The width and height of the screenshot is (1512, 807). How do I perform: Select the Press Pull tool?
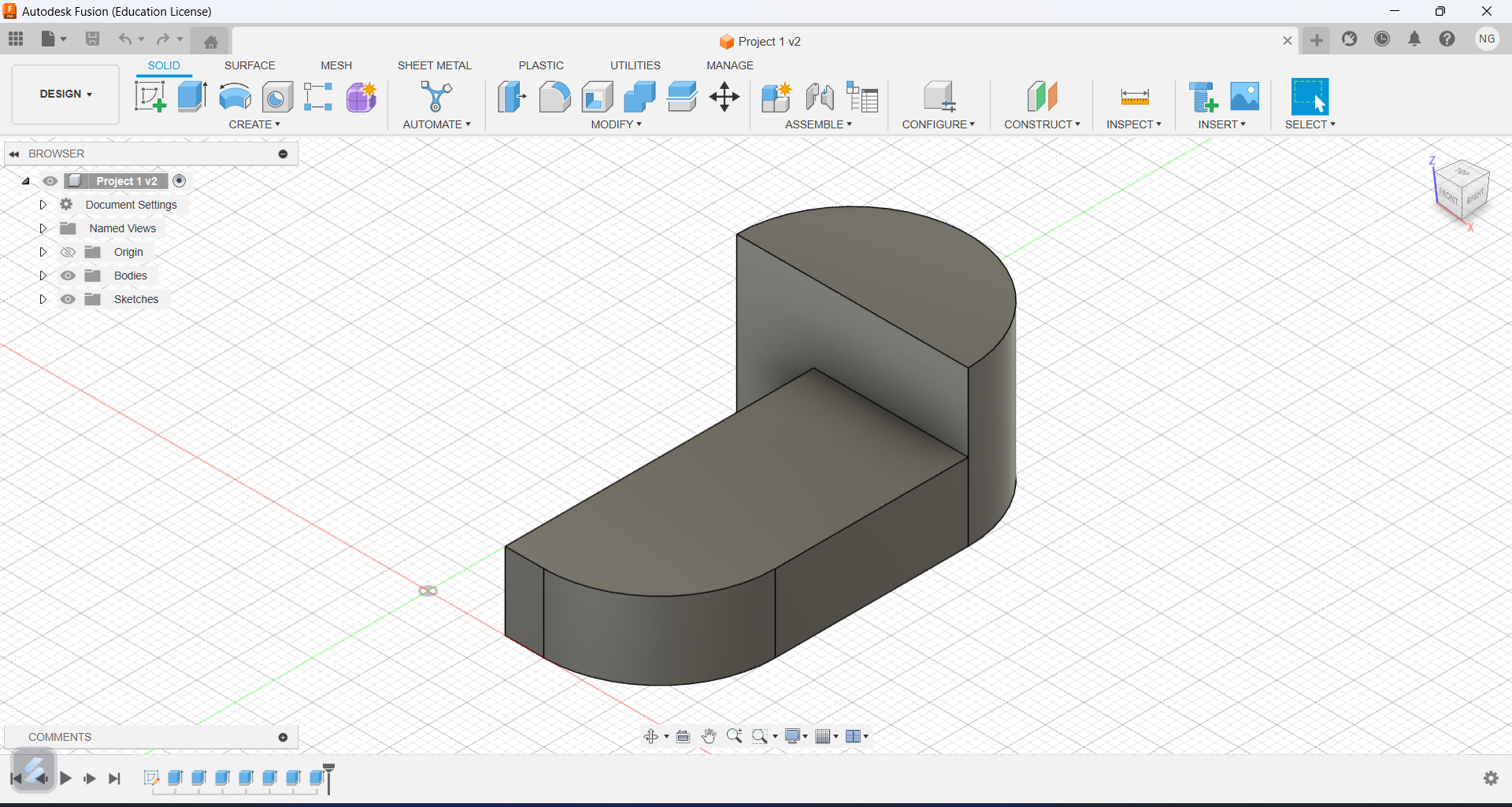coord(512,97)
